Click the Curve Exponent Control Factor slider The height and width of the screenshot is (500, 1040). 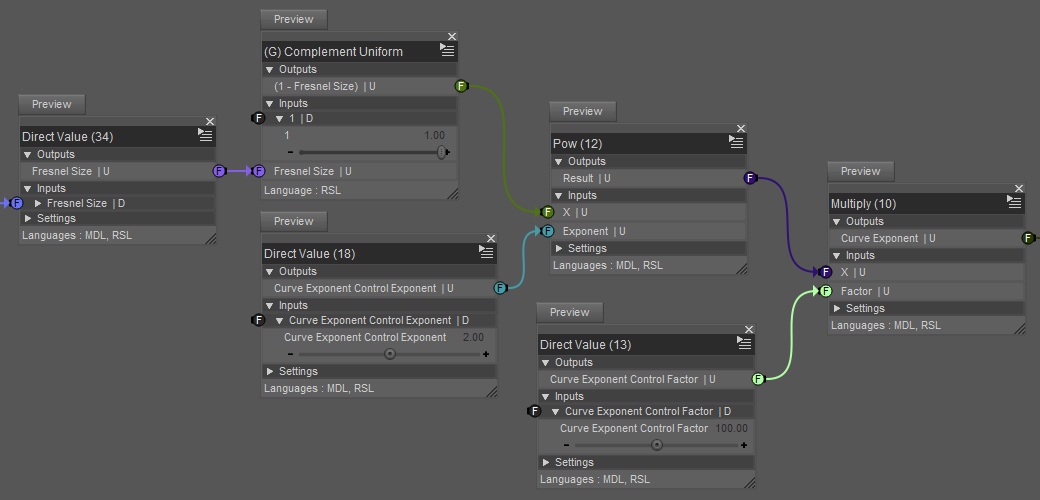[x=655, y=445]
